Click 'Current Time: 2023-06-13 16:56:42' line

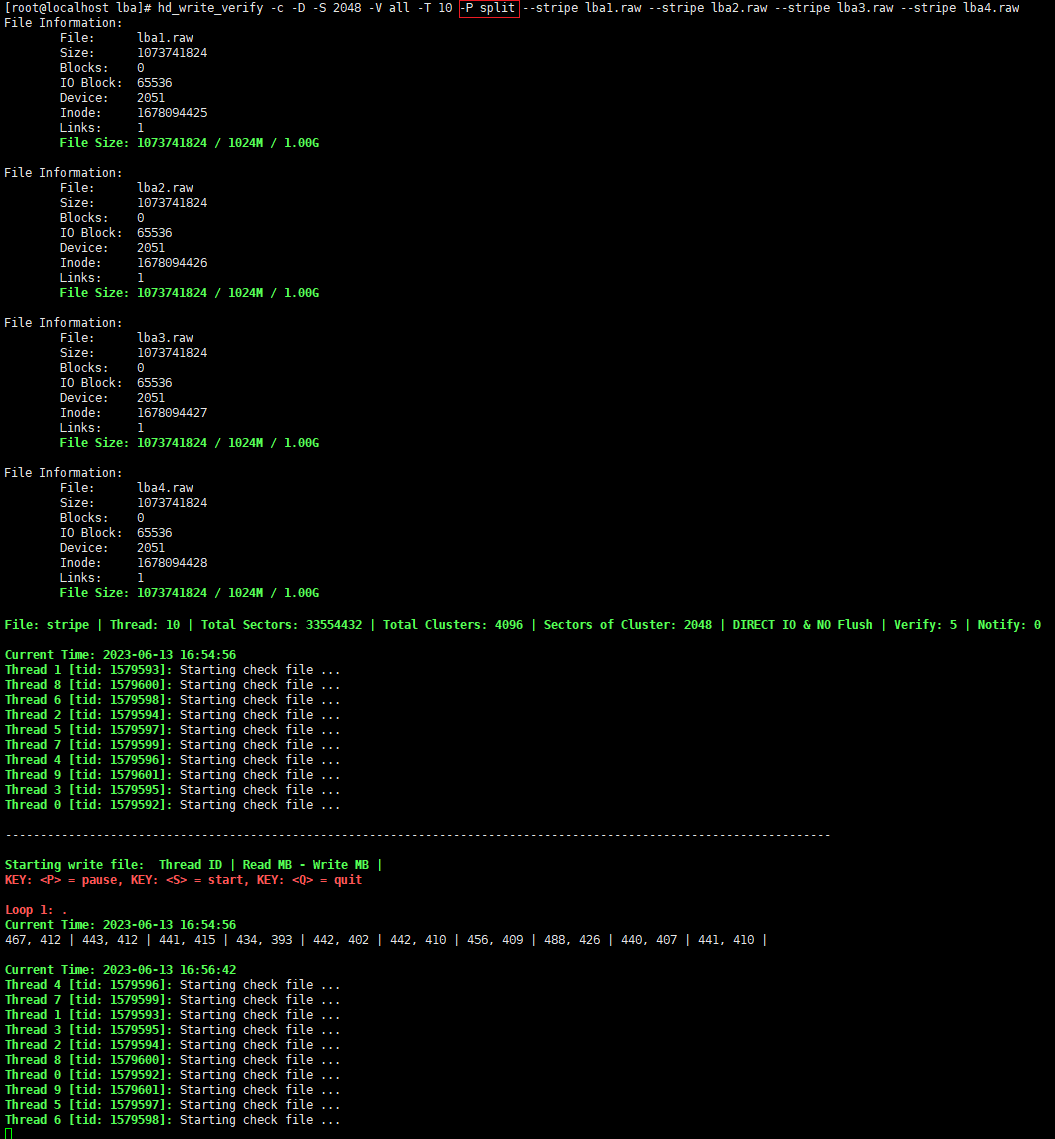pyautogui.click(x=121, y=970)
